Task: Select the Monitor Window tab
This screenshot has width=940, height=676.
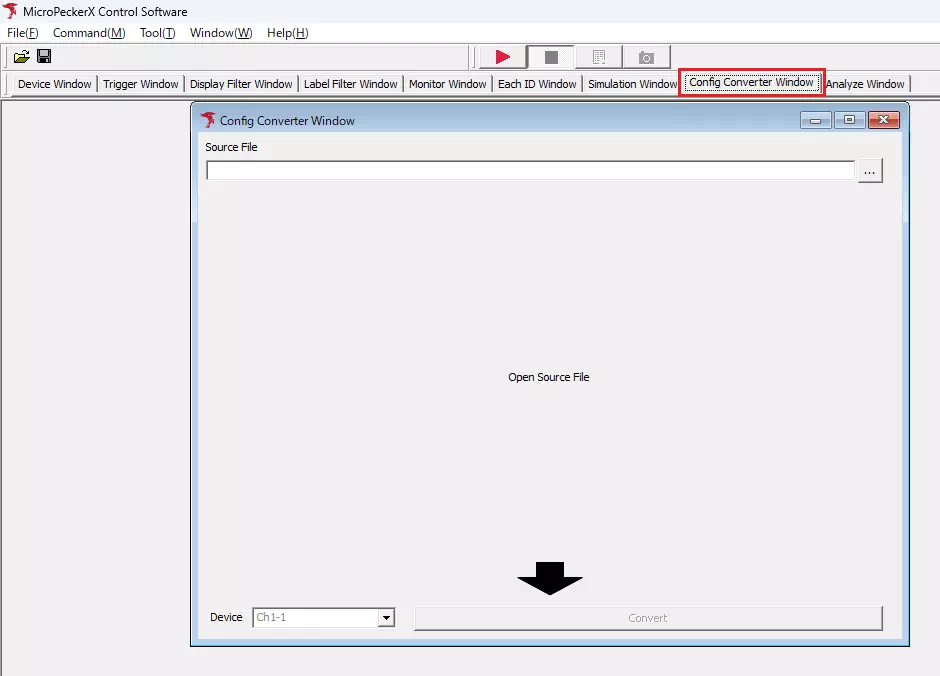Action: pyautogui.click(x=447, y=84)
